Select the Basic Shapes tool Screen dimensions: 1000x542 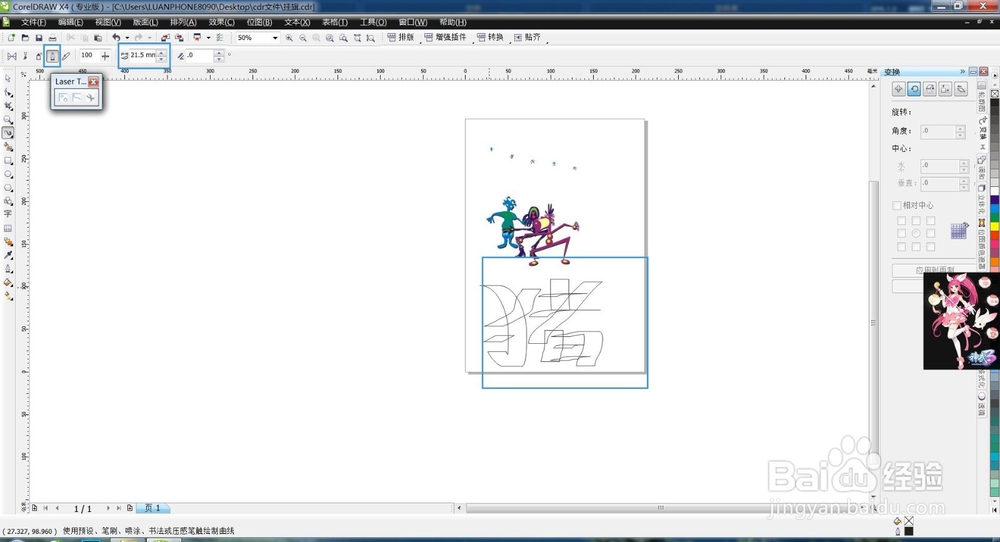point(8,201)
